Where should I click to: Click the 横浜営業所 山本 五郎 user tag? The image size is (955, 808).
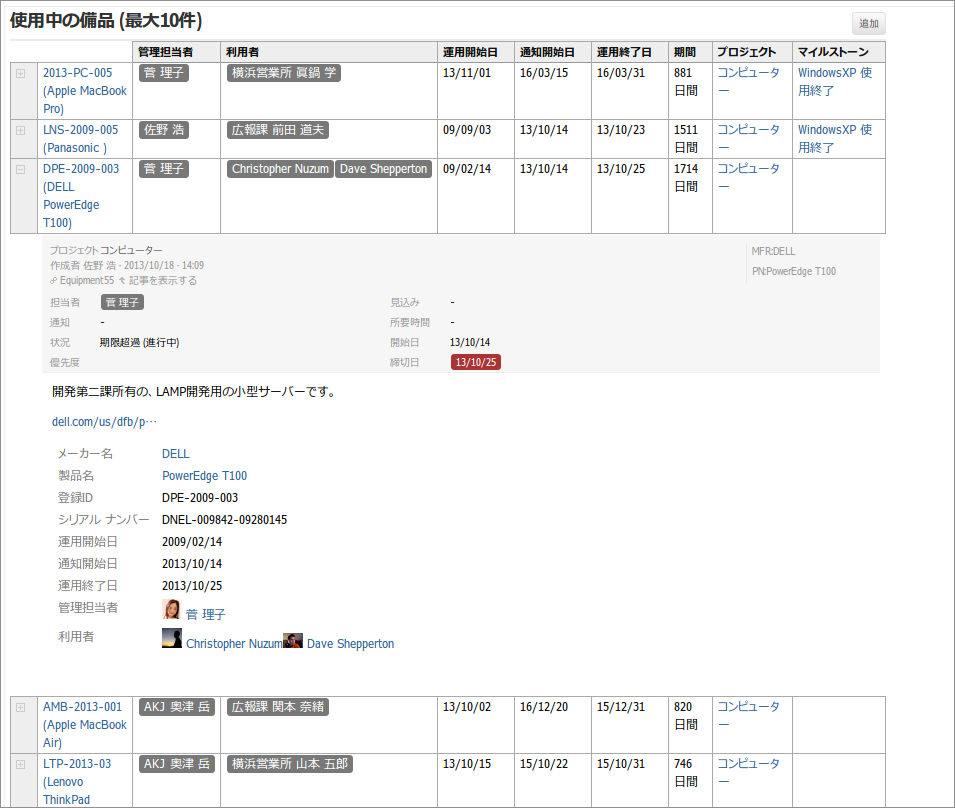290,764
